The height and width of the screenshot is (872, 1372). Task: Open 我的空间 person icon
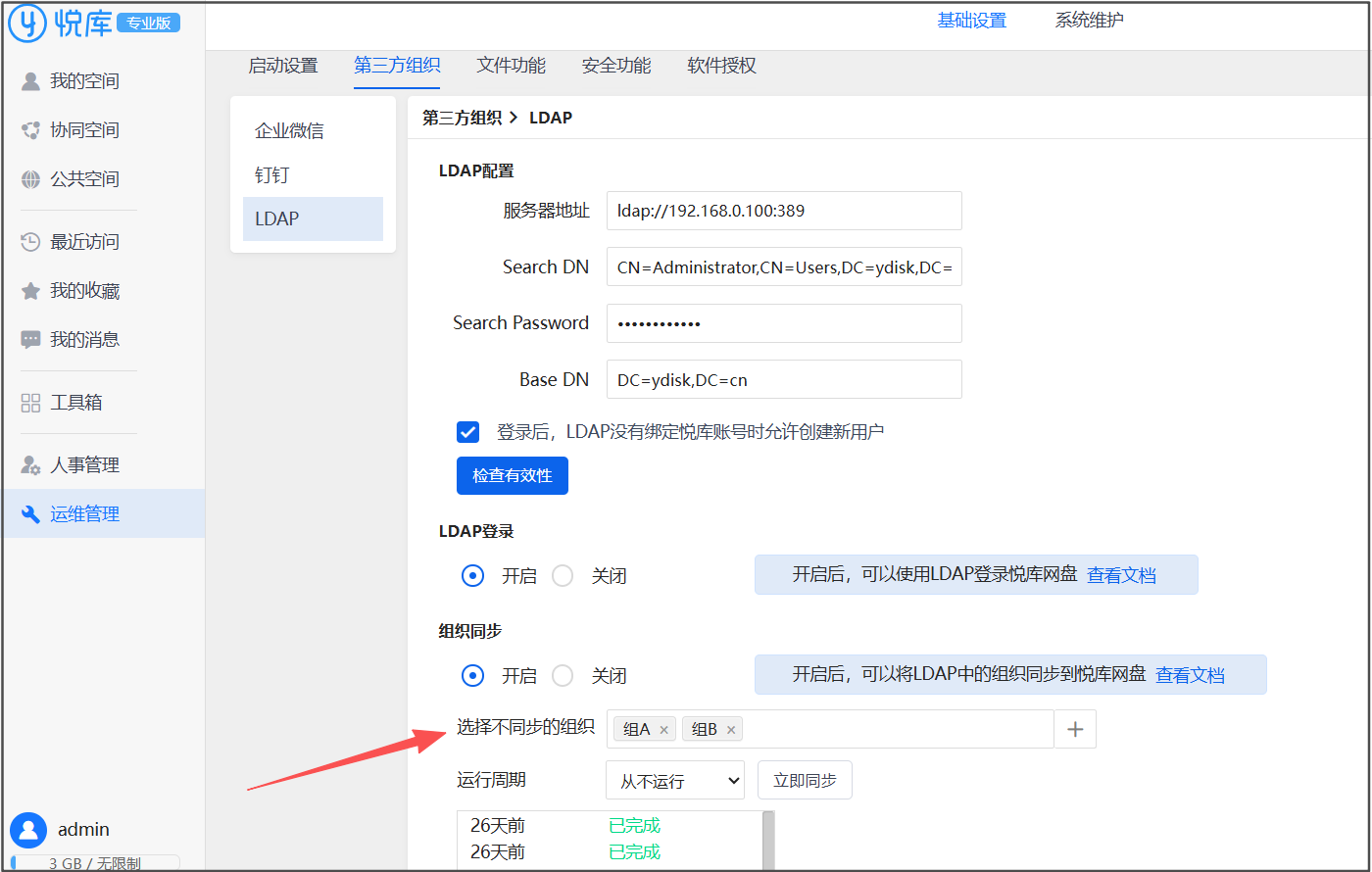[30, 81]
